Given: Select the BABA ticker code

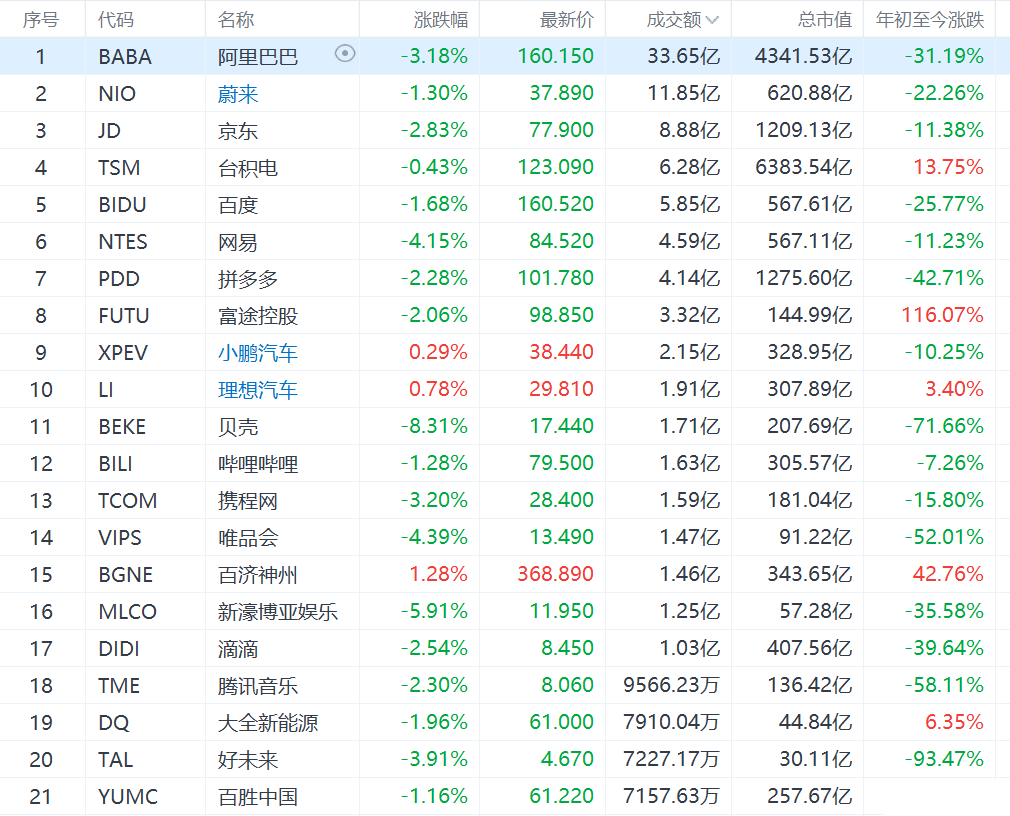Looking at the screenshot, I should (x=125, y=57).
